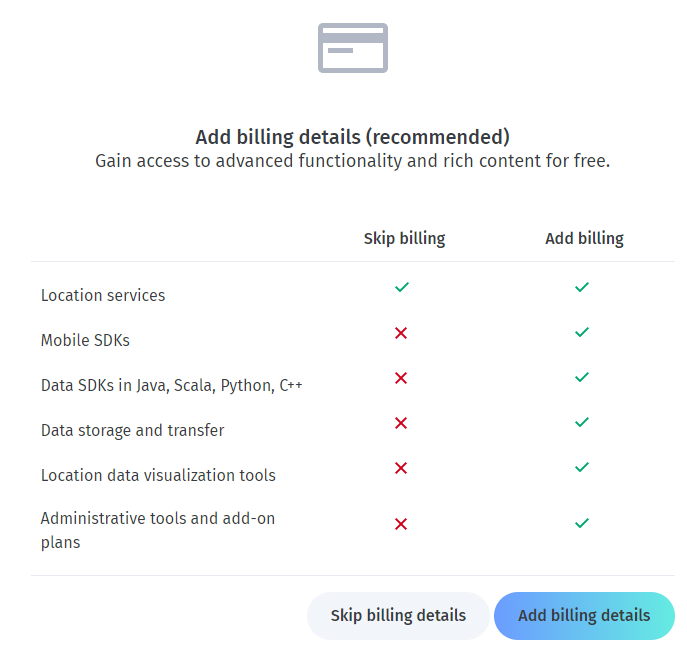Click the Add billing details (recommended) heading
Image resolution: width=687 pixels, height=649 pixels.
353,137
